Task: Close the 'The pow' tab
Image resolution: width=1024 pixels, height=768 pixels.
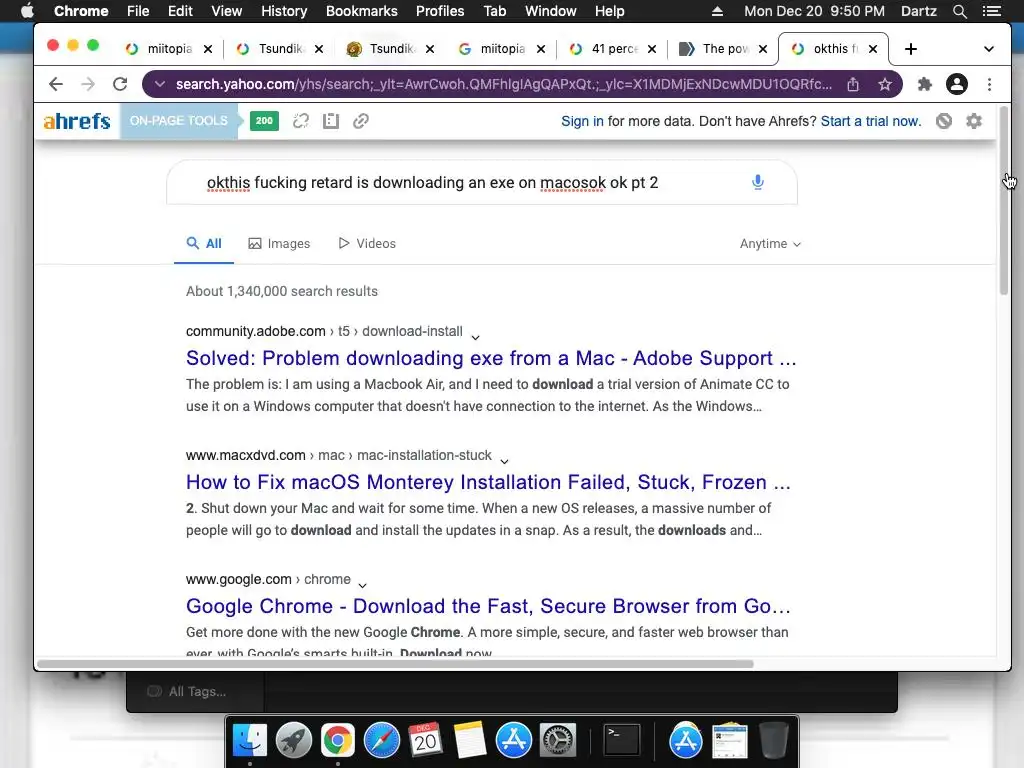Action: (x=763, y=49)
